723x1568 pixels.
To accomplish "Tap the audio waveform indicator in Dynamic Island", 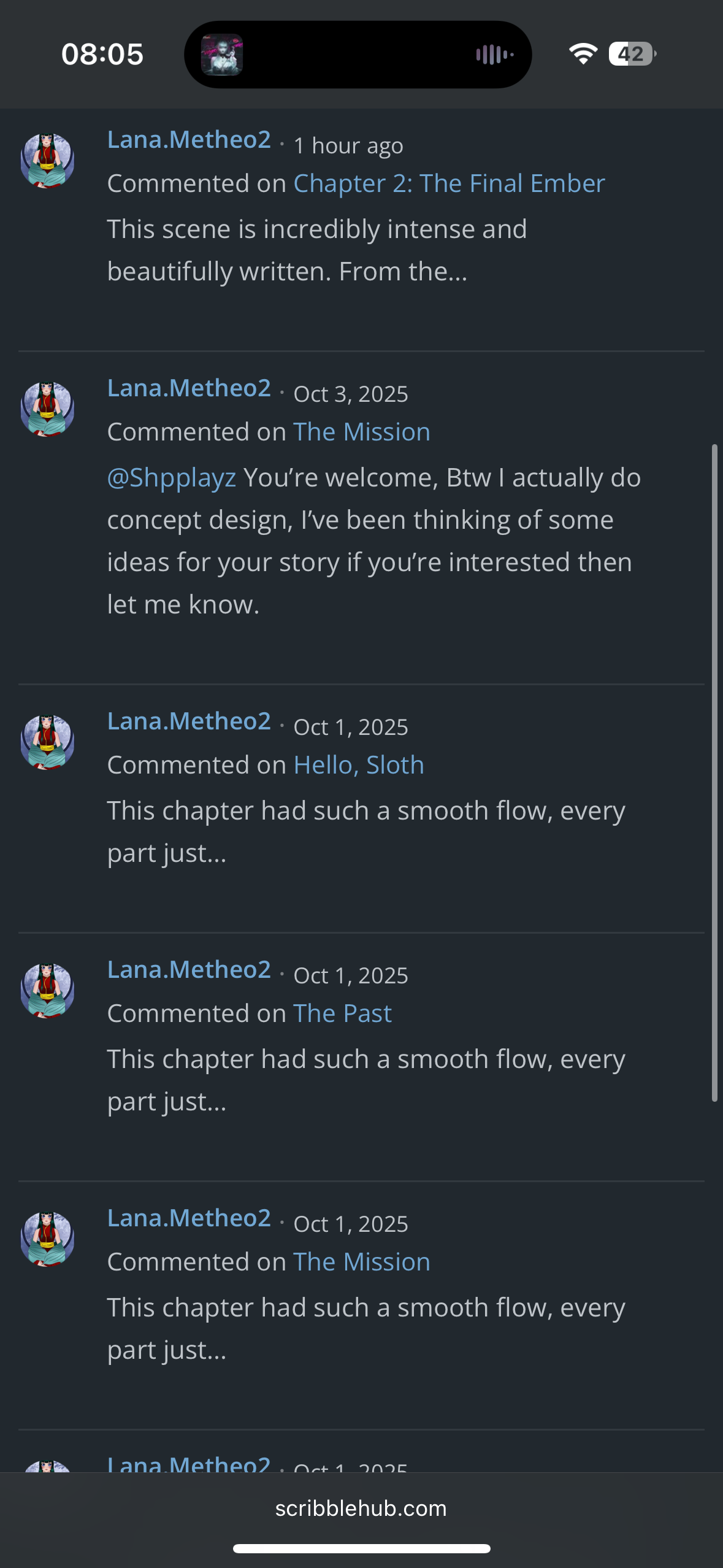I will (494, 55).
